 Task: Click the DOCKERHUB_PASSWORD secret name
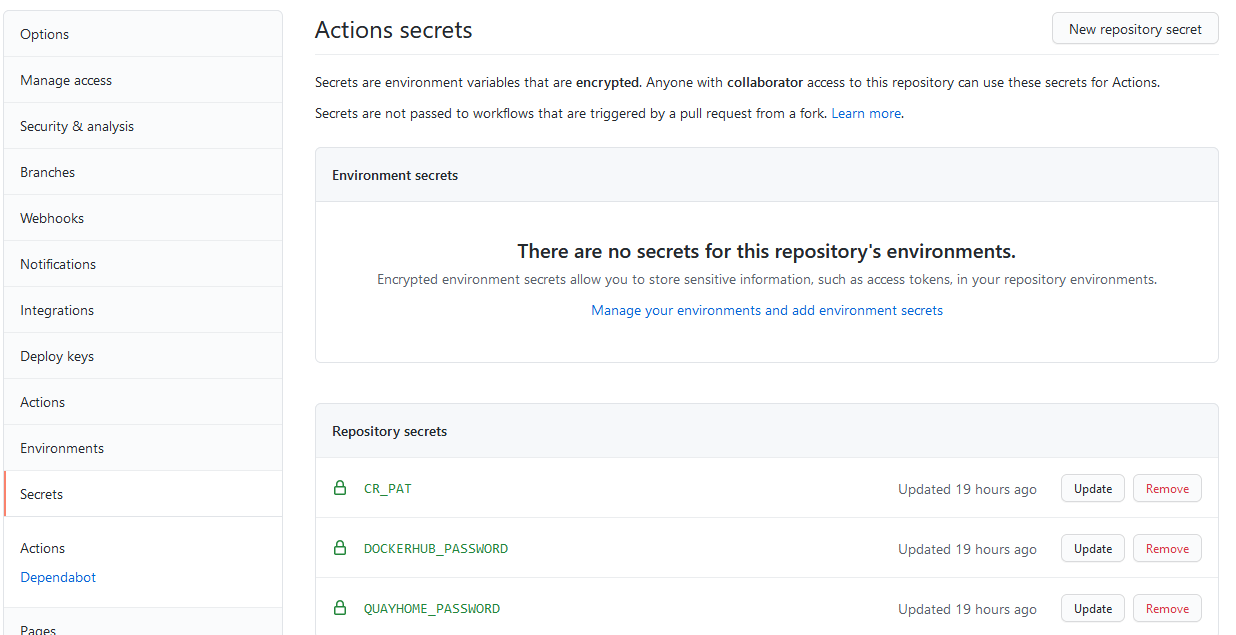coord(436,548)
